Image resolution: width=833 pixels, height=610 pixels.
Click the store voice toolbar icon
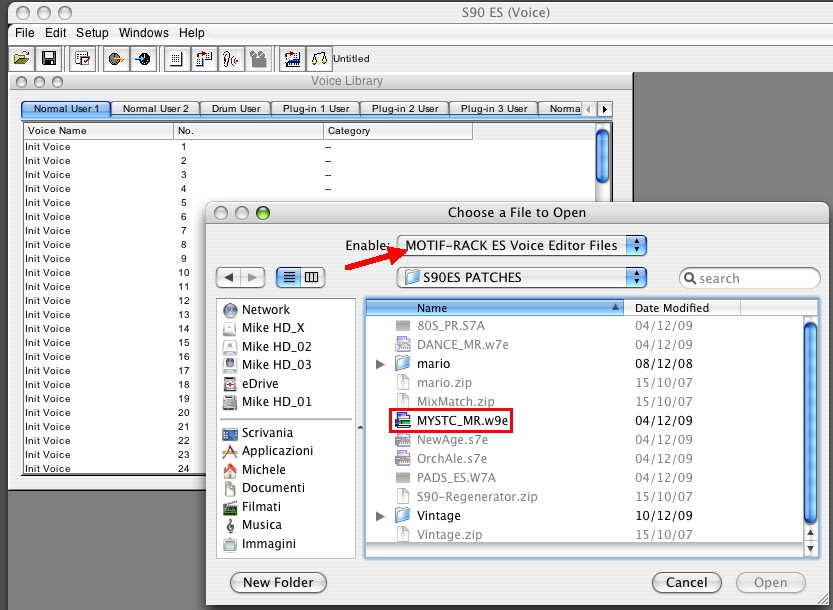click(x=204, y=58)
